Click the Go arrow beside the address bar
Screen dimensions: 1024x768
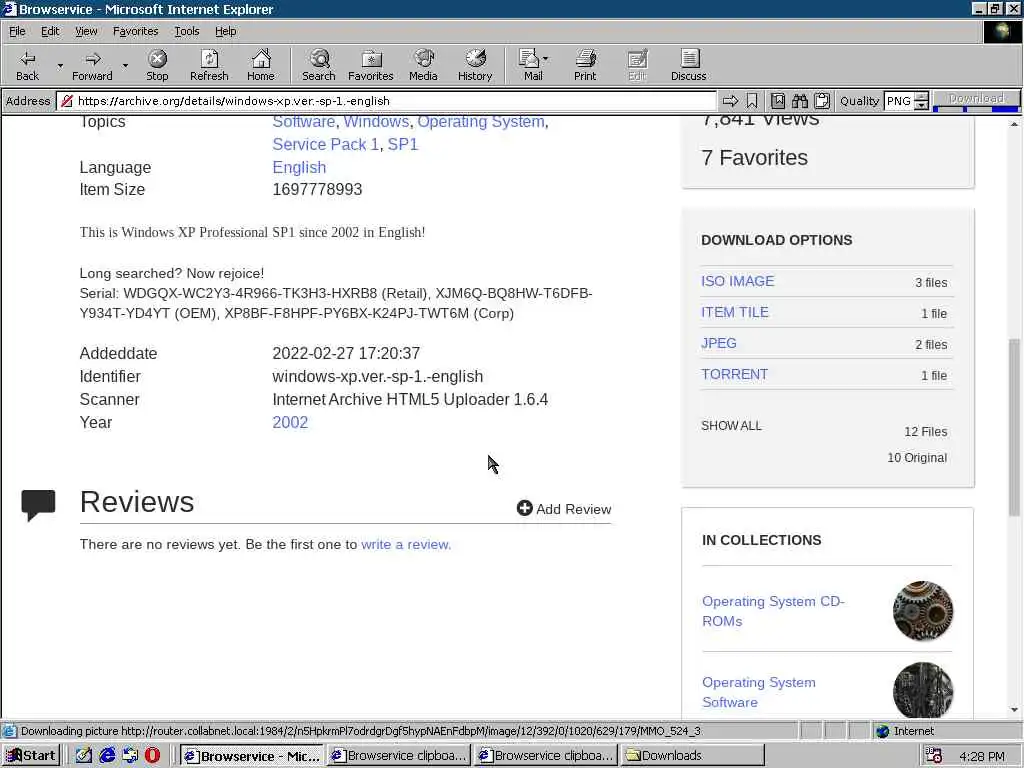730,101
